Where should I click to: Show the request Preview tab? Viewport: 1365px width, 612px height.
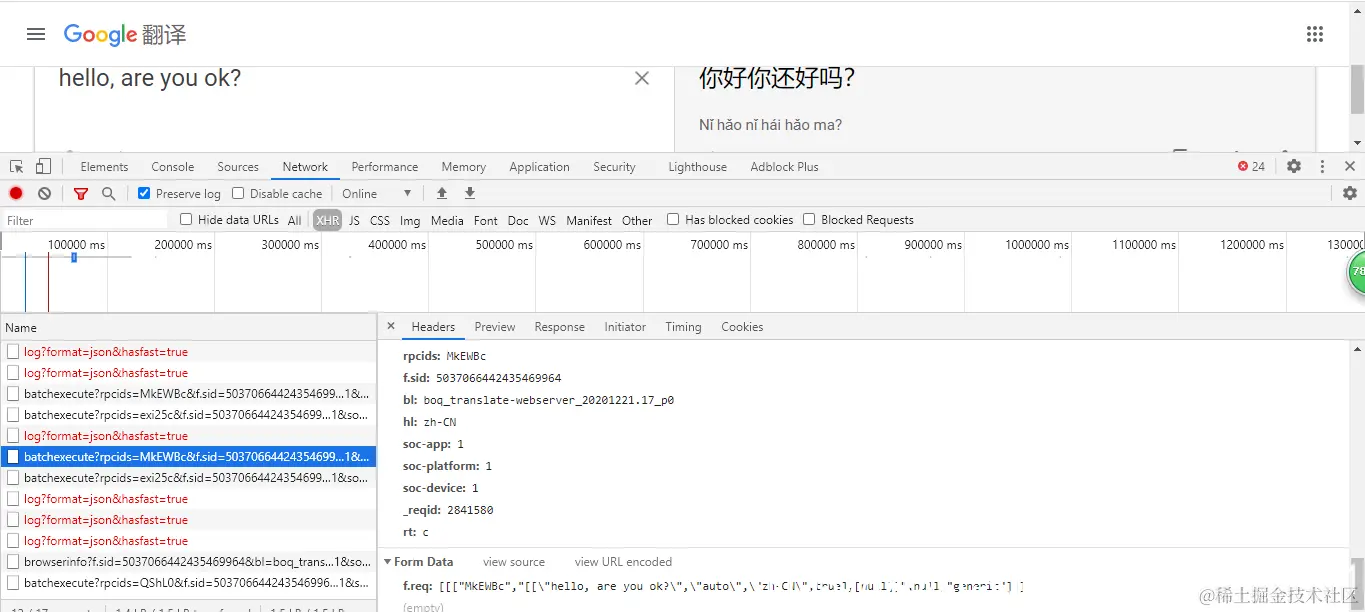click(x=495, y=327)
